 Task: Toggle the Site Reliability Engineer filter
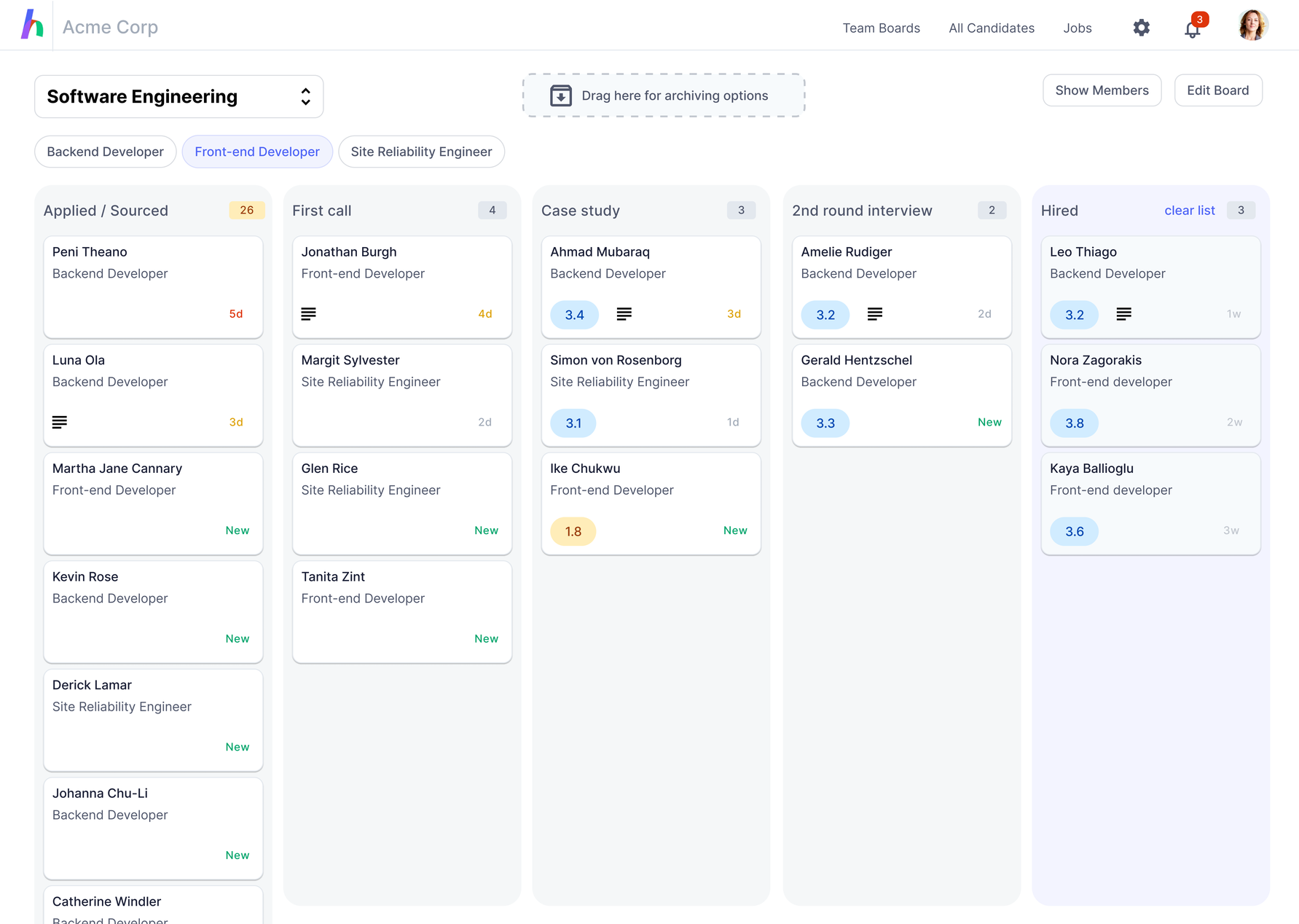pos(421,152)
